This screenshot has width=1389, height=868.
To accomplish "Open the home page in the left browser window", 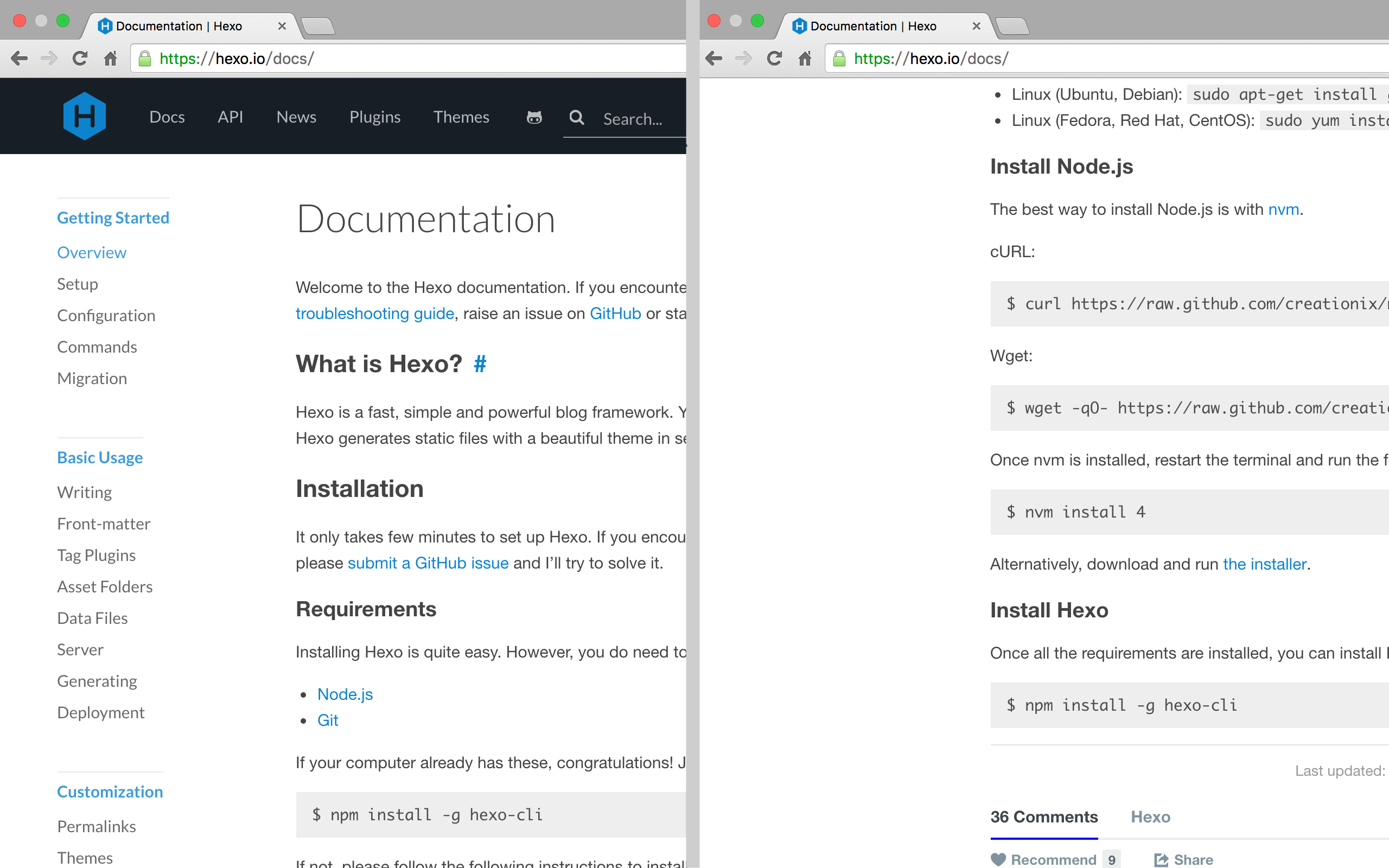I will (110, 59).
